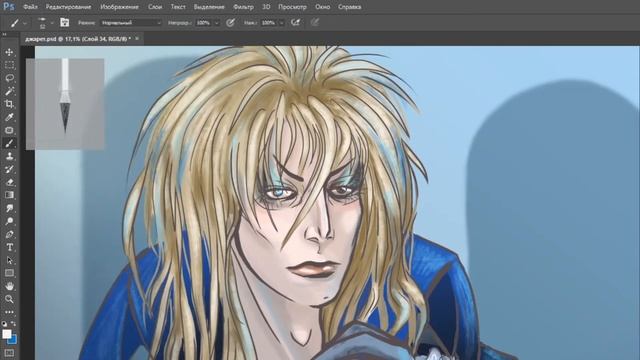Open the Фильтр menu
640x360 pixels.
click(x=243, y=7)
